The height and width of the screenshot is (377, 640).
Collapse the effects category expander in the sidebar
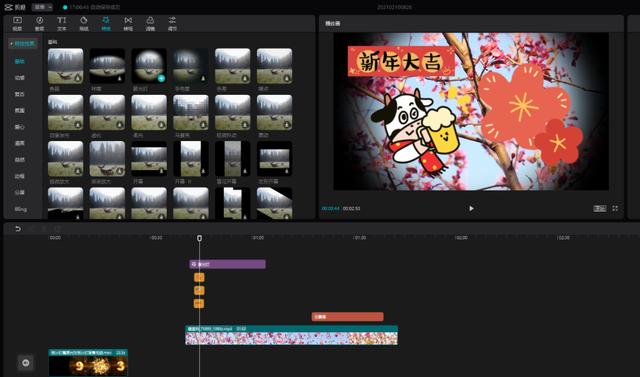click(x=23, y=44)
